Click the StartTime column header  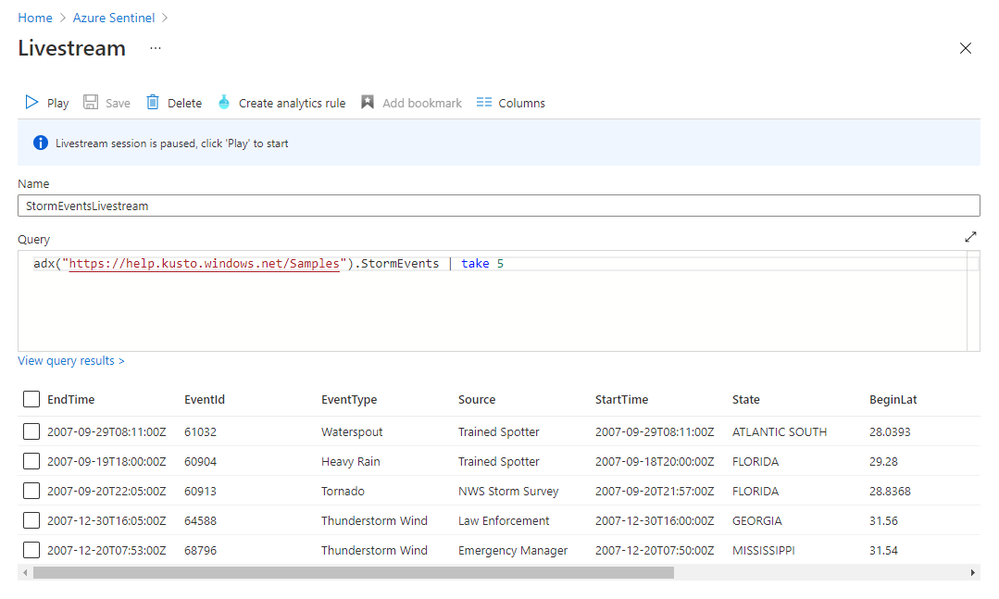[x=621, y=400]
